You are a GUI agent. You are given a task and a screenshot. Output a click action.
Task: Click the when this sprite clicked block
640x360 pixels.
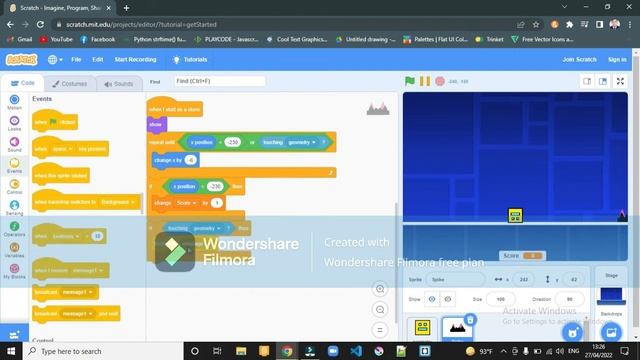click(x=60, y=175)
